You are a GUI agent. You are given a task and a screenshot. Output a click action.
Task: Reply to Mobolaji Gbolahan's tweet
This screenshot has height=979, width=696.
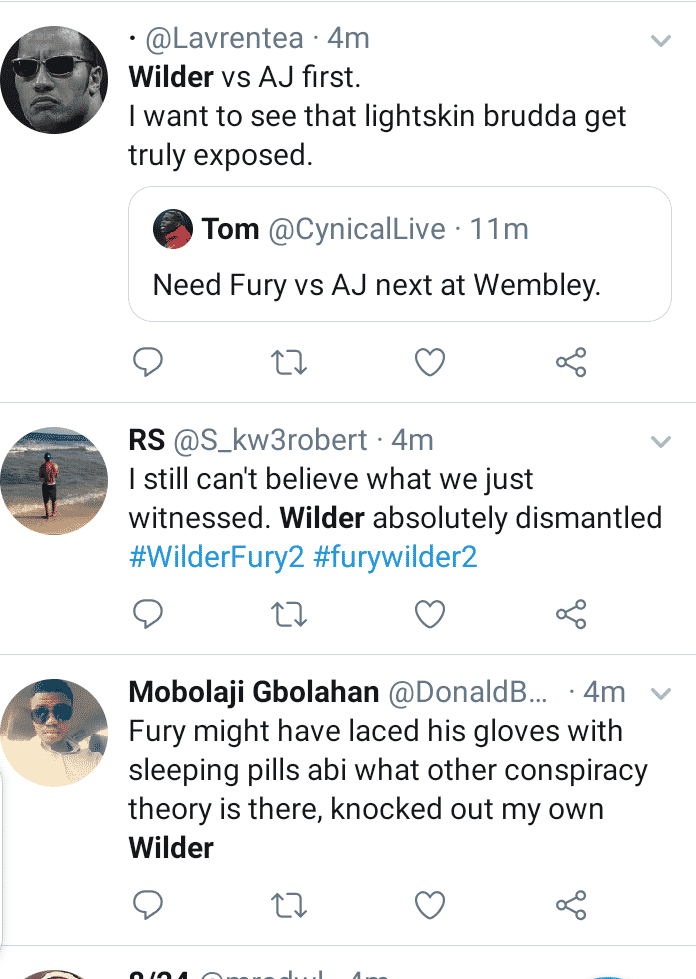(x=147, y=905)
